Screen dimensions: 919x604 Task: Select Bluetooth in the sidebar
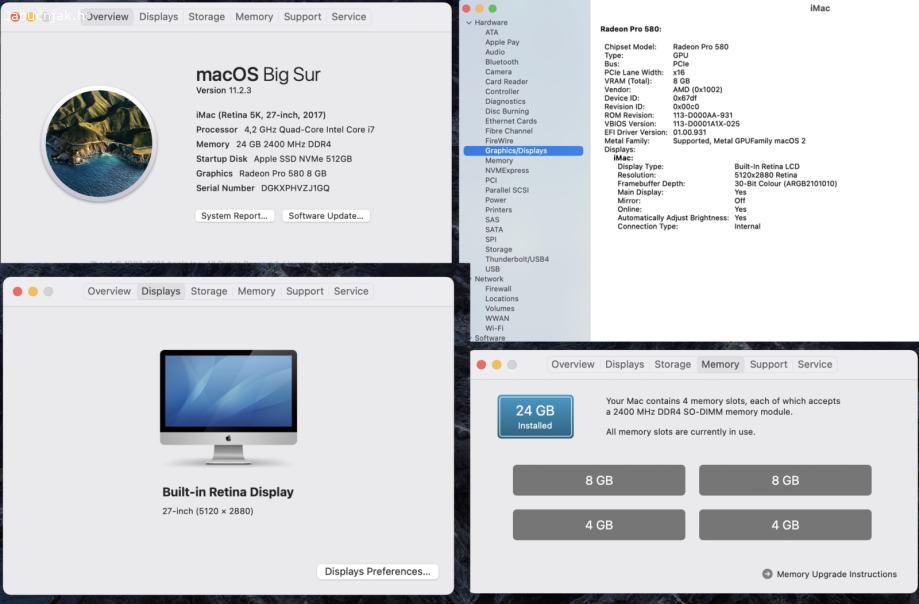pos(502,62)
